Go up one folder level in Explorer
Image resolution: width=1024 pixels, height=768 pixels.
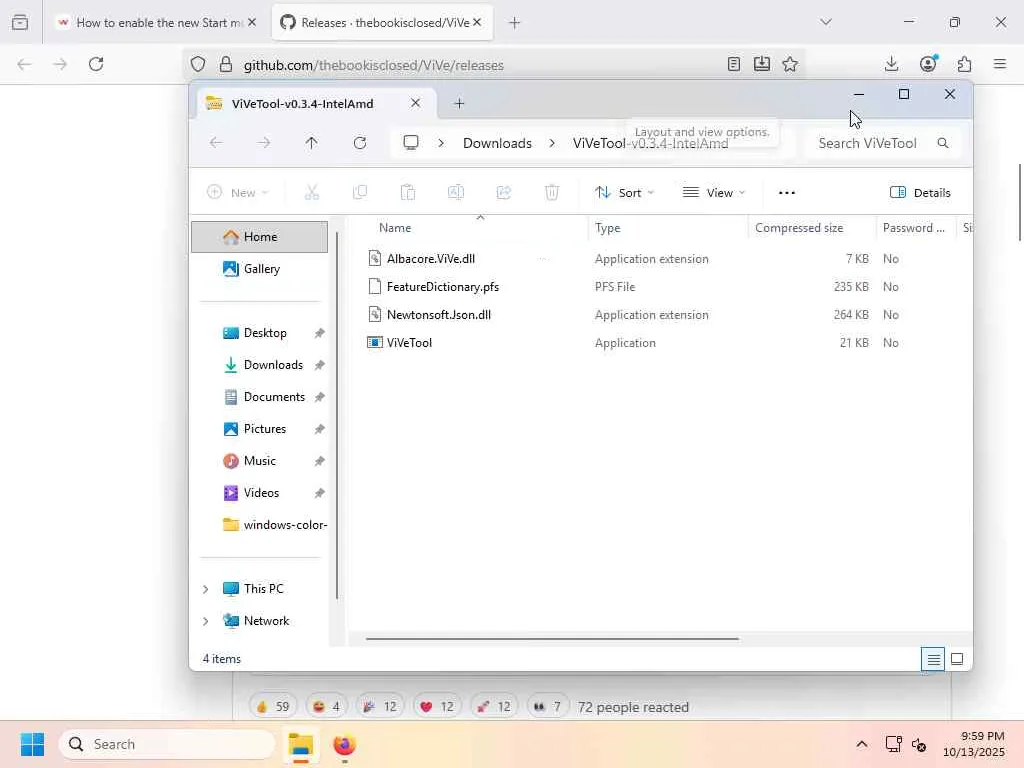(x=312, y=143)
